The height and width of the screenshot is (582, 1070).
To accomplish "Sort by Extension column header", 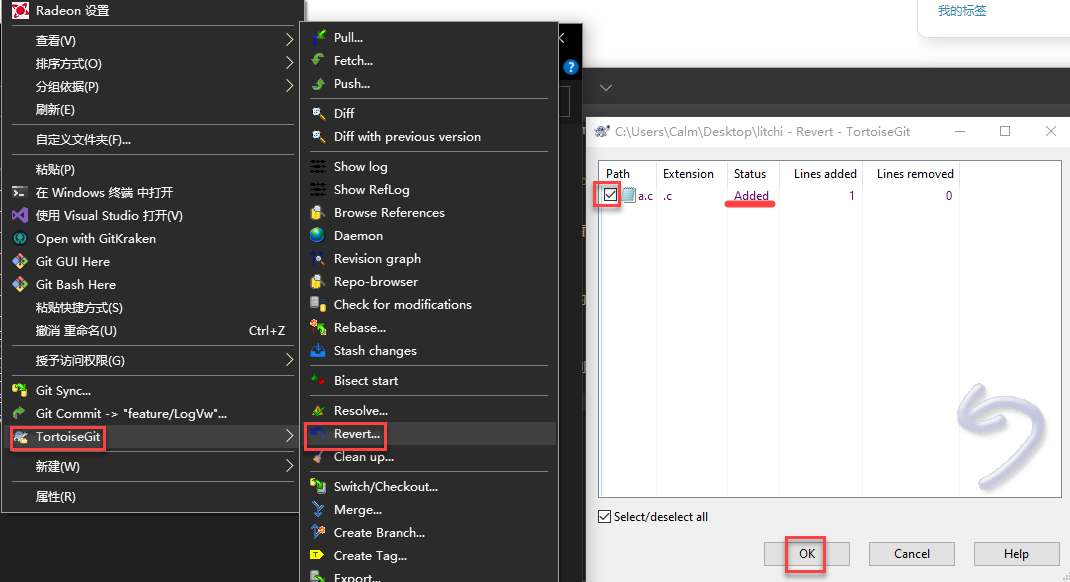I will coord(691,173).
